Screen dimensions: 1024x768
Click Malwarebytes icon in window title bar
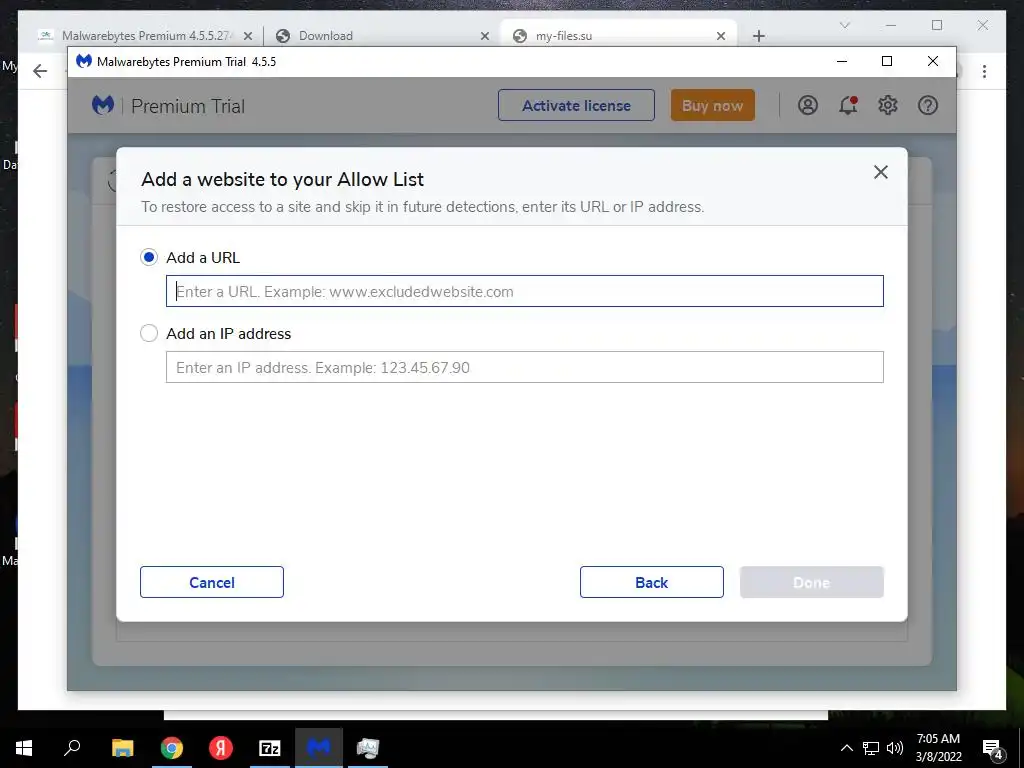click(x=84, y=61)
